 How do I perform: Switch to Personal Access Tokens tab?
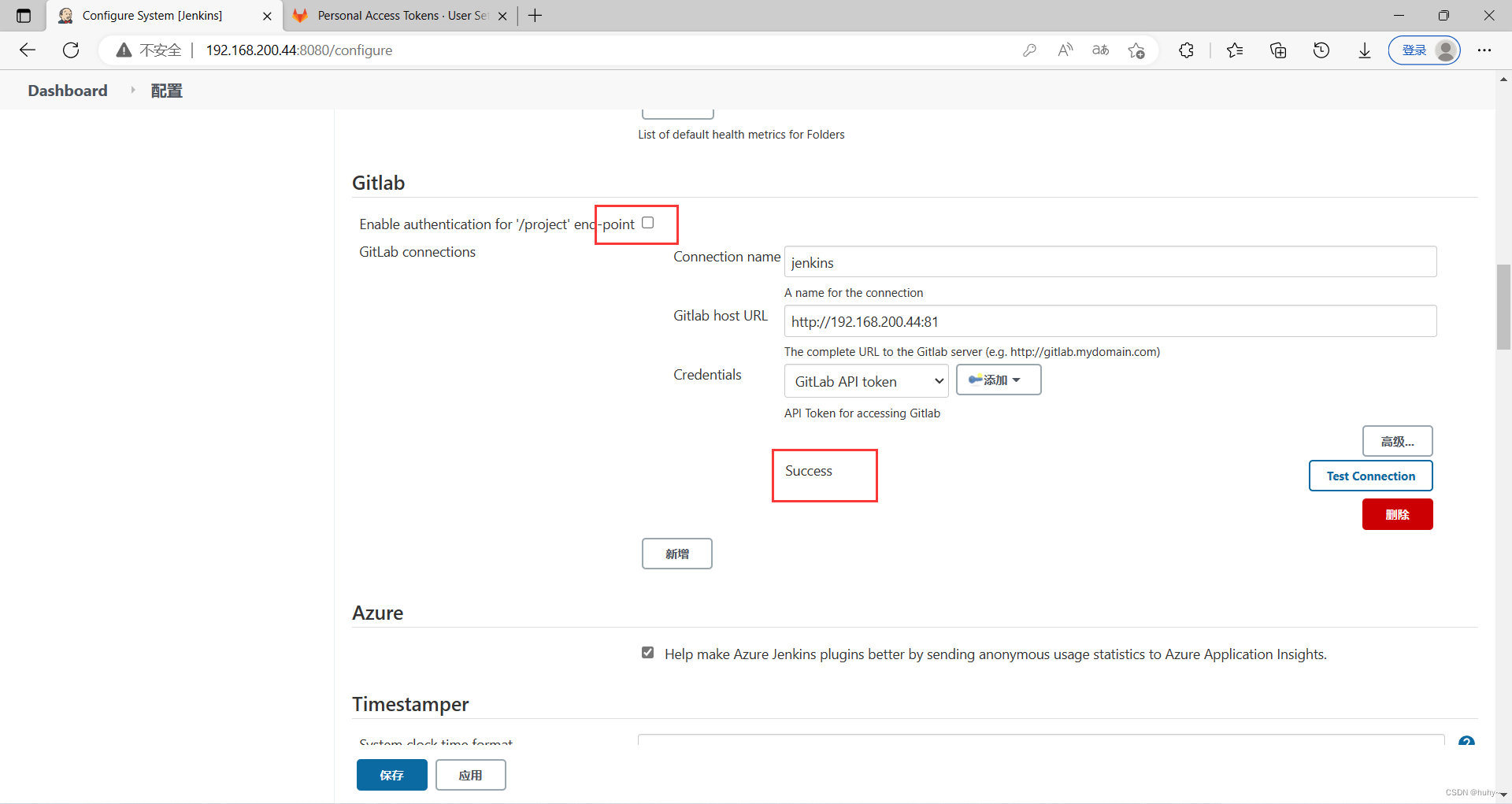point(402,16)
